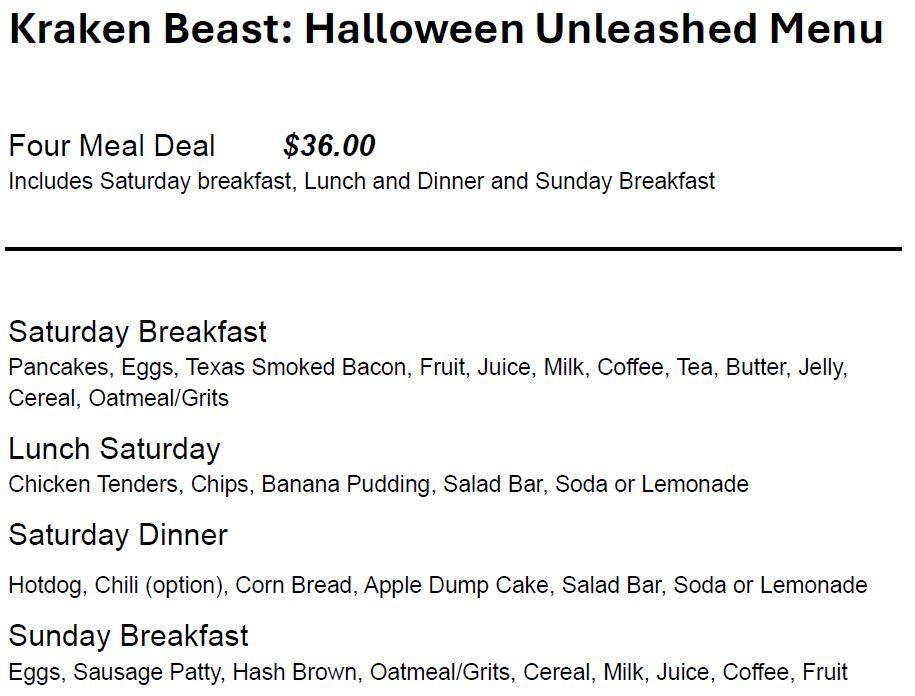This screenshot has width=915, height=696.
Task: Select the Lunch Saturday heading
Action: 114,449
